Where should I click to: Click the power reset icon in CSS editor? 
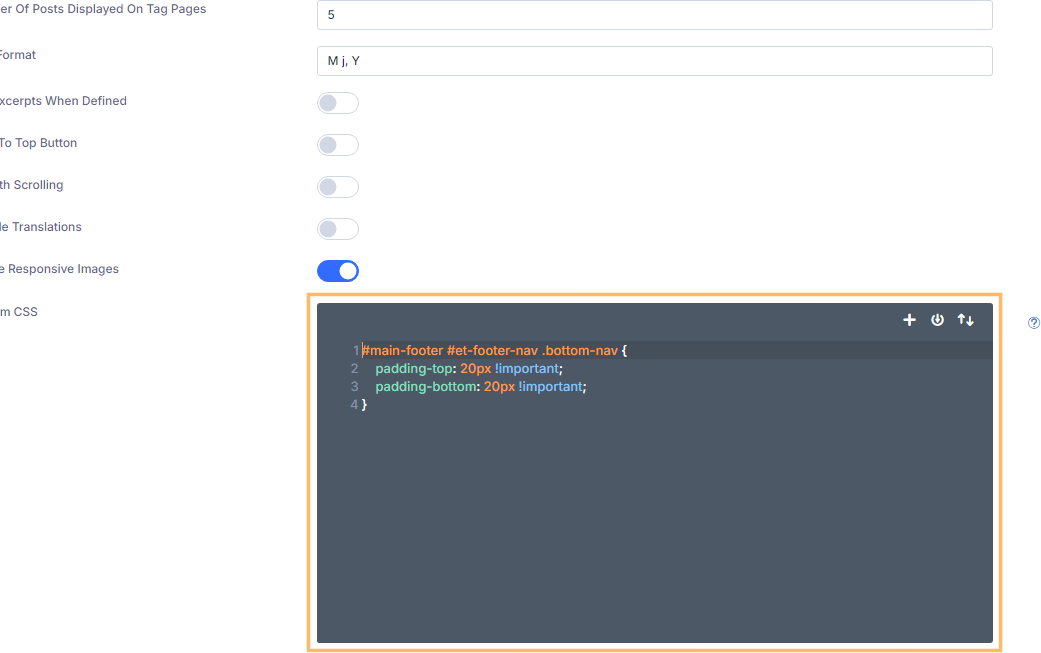click(937, 320)
